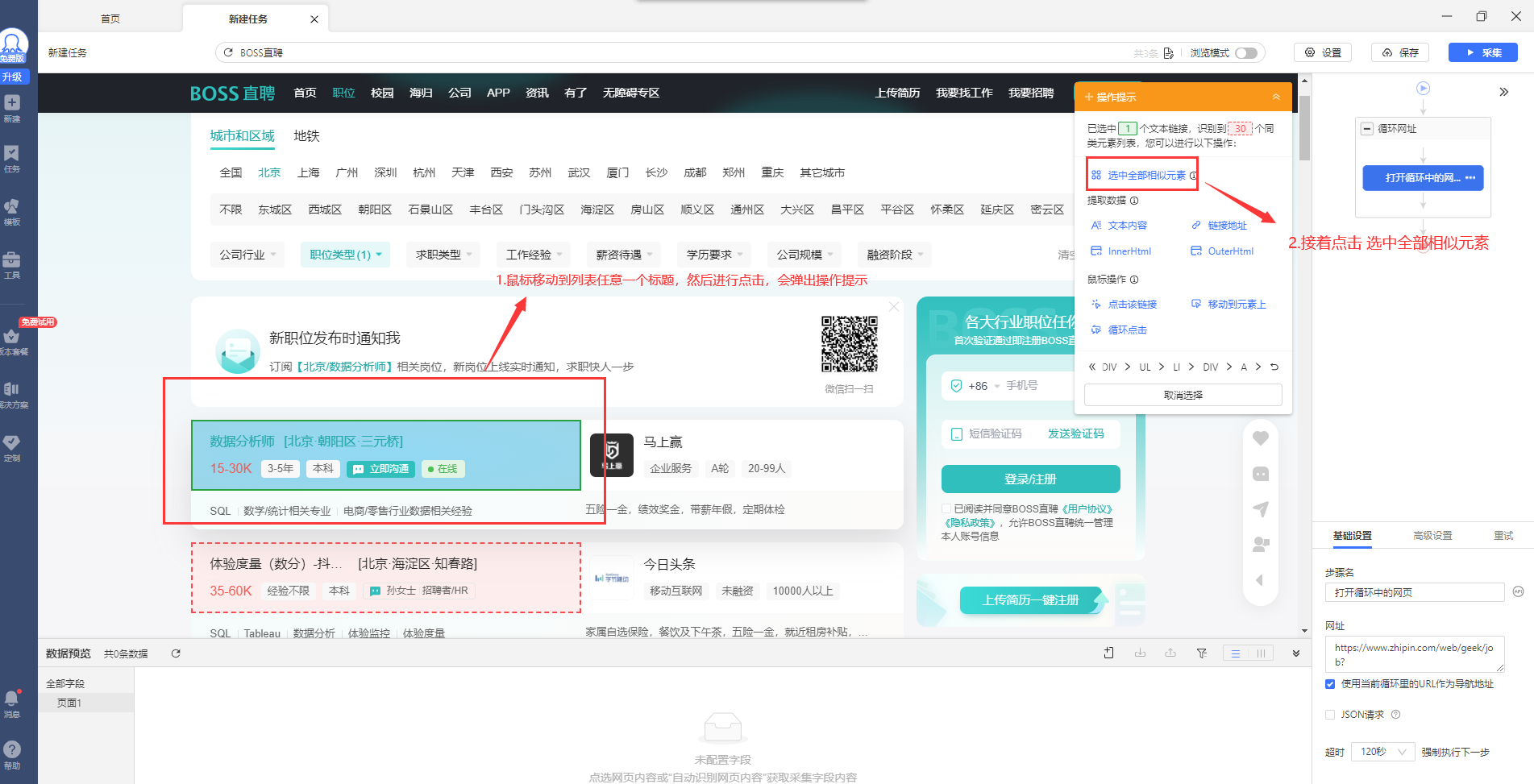Open the 新建 icon in left sidebar
The image size is (1534, 784).
click(12, 108)
